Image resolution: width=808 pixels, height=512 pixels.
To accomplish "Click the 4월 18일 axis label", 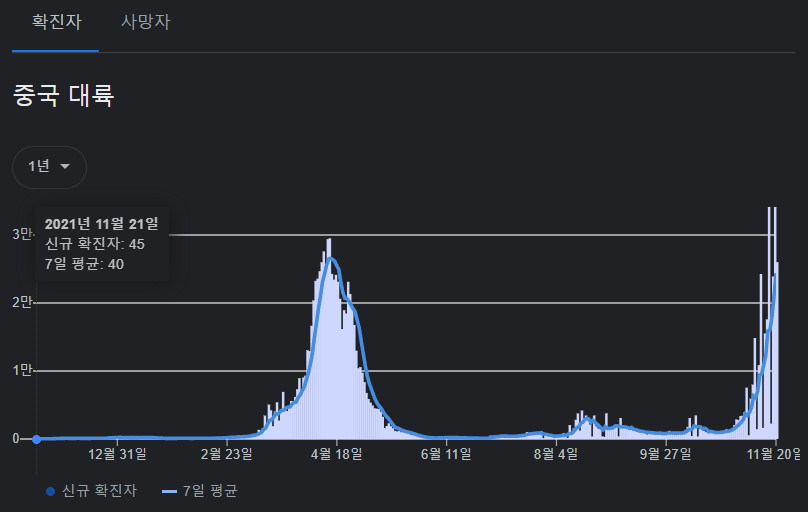I will click(336, 454).
